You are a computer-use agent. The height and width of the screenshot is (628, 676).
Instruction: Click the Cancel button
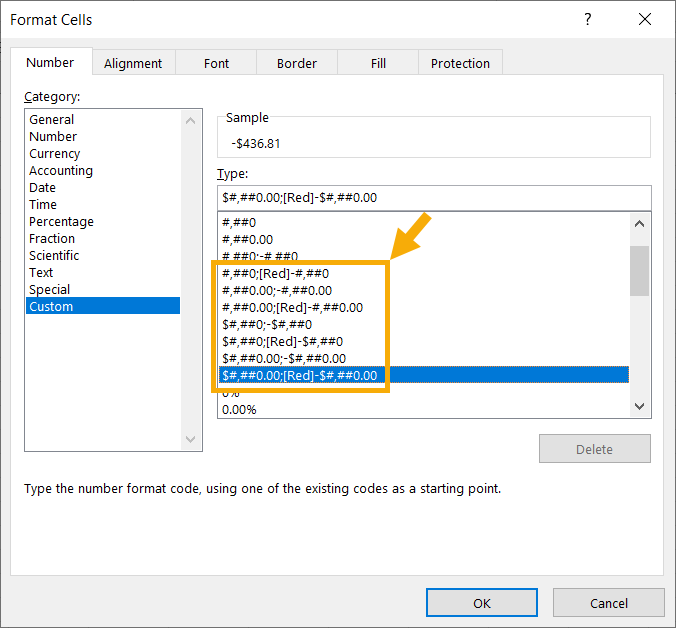608,603
